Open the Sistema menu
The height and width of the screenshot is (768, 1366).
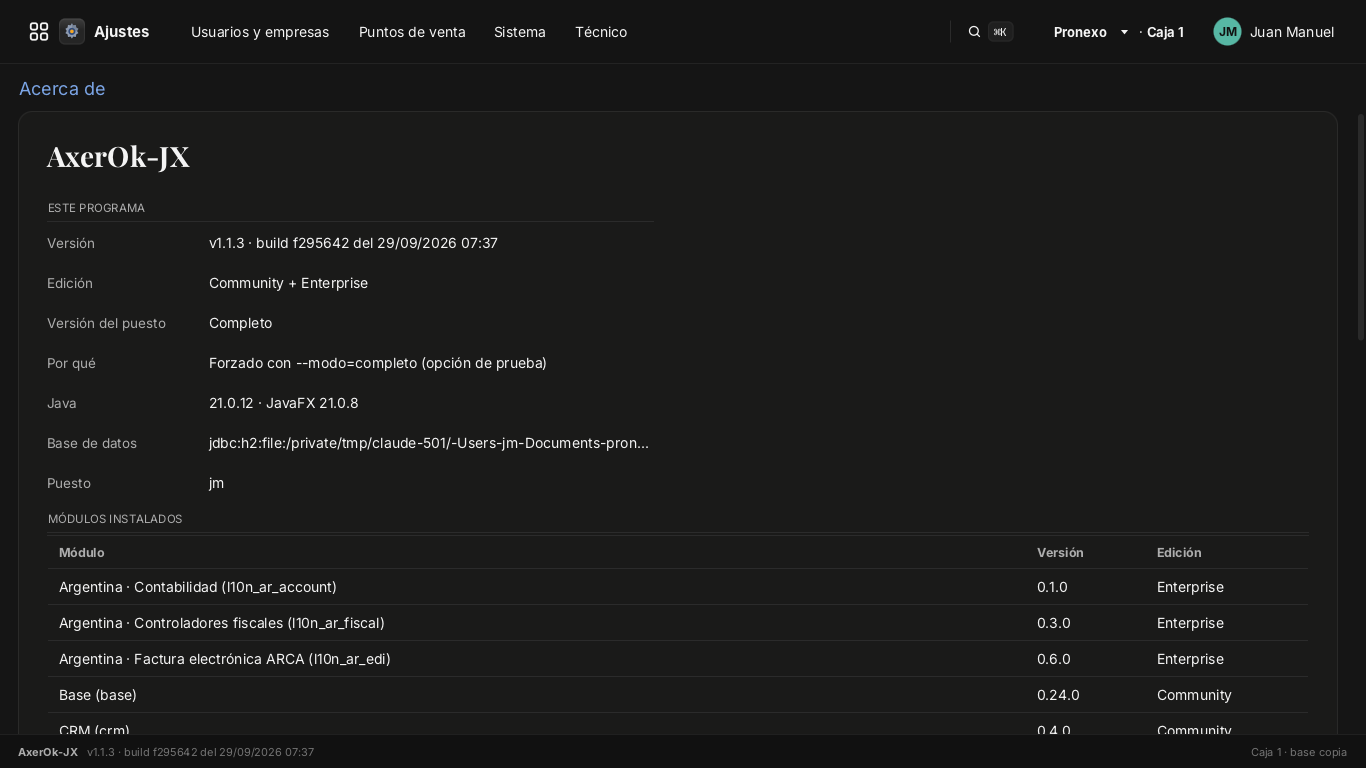(520, 32)
